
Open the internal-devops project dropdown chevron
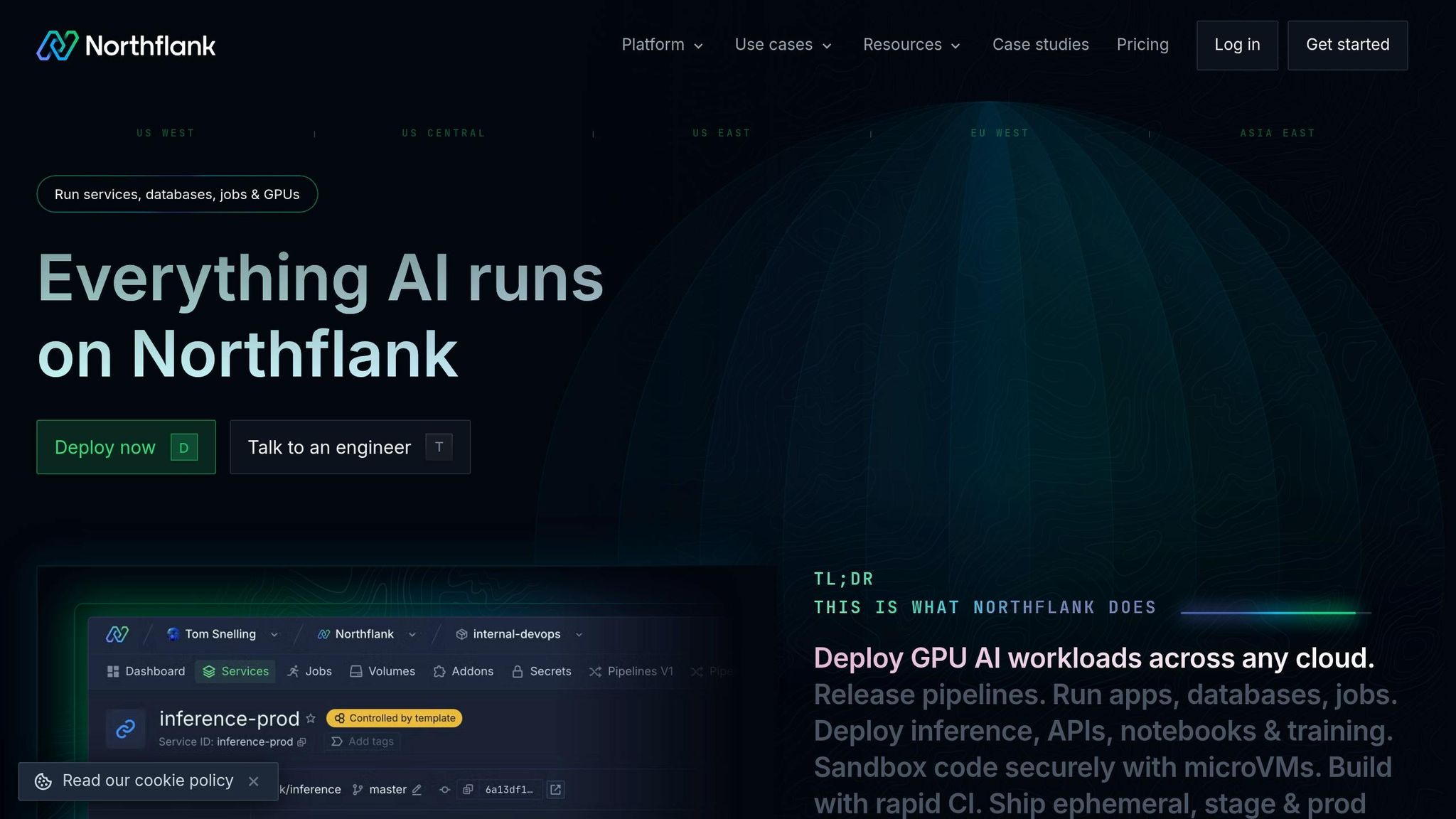coord(579,635)
